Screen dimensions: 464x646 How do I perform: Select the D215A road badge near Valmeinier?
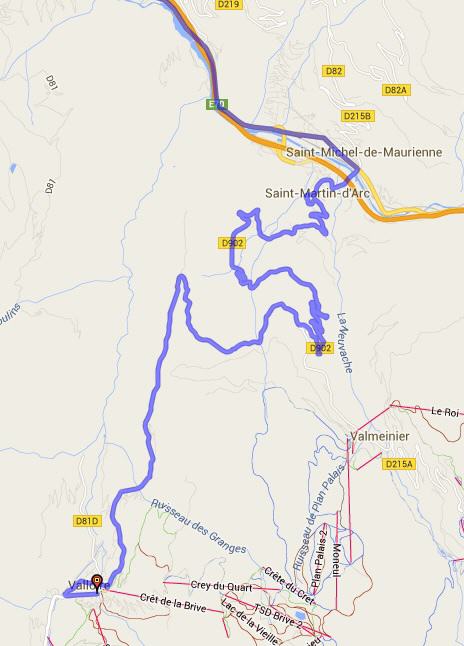(x=398, y=464)
